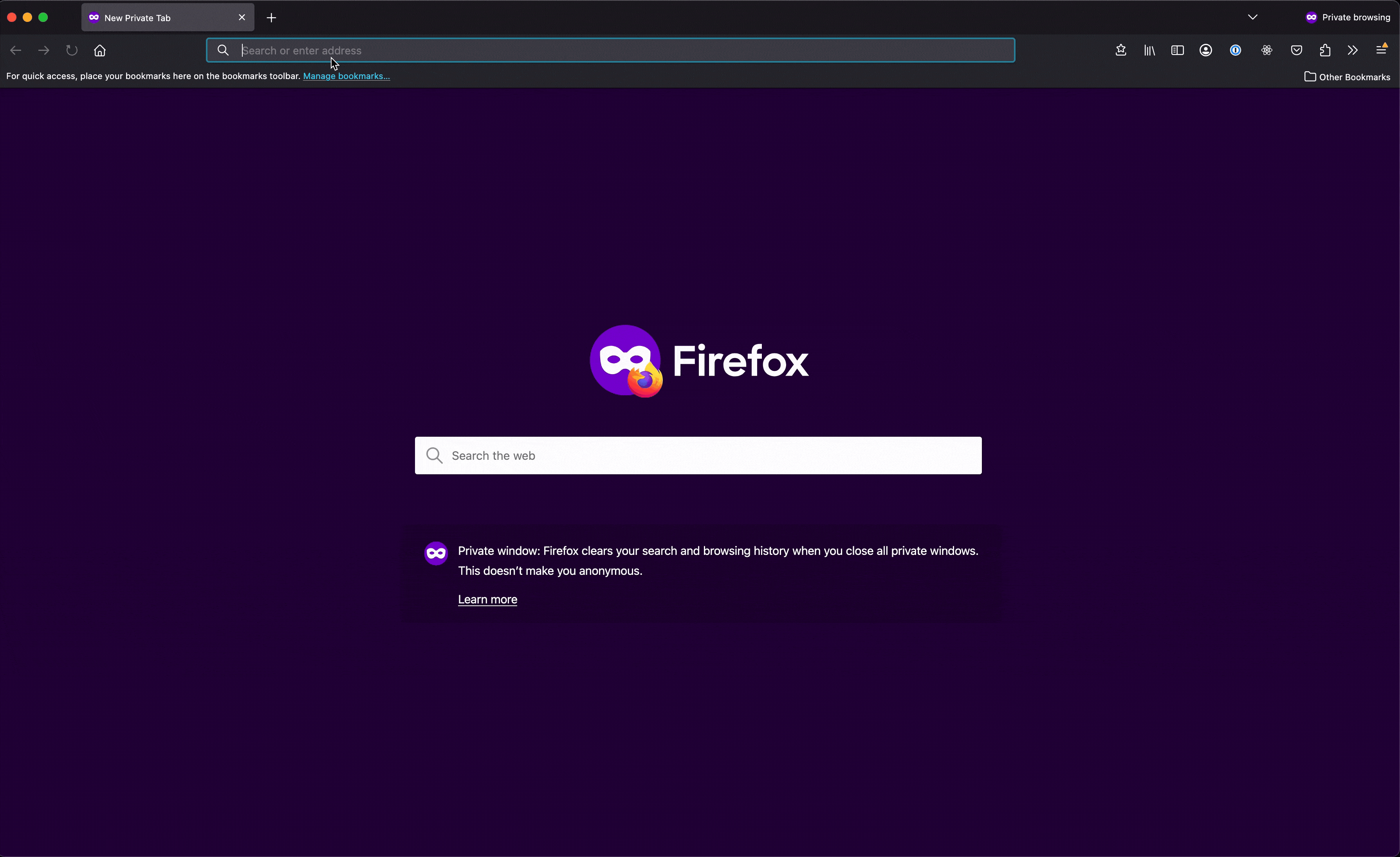The width and height of the screenshot is (1400, 857).
Task: Open the list all tabs dropdown arrow
Action: 1253,17
